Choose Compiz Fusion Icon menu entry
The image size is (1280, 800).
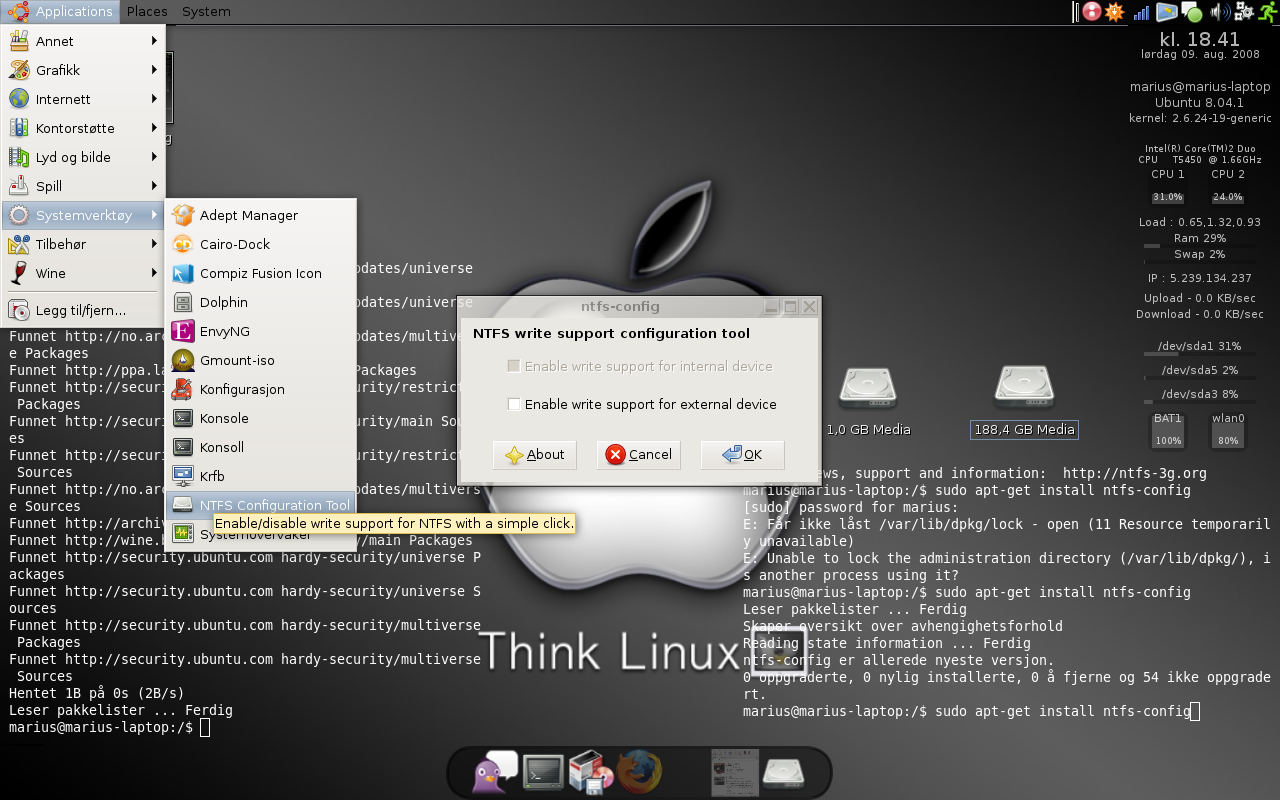260,273
